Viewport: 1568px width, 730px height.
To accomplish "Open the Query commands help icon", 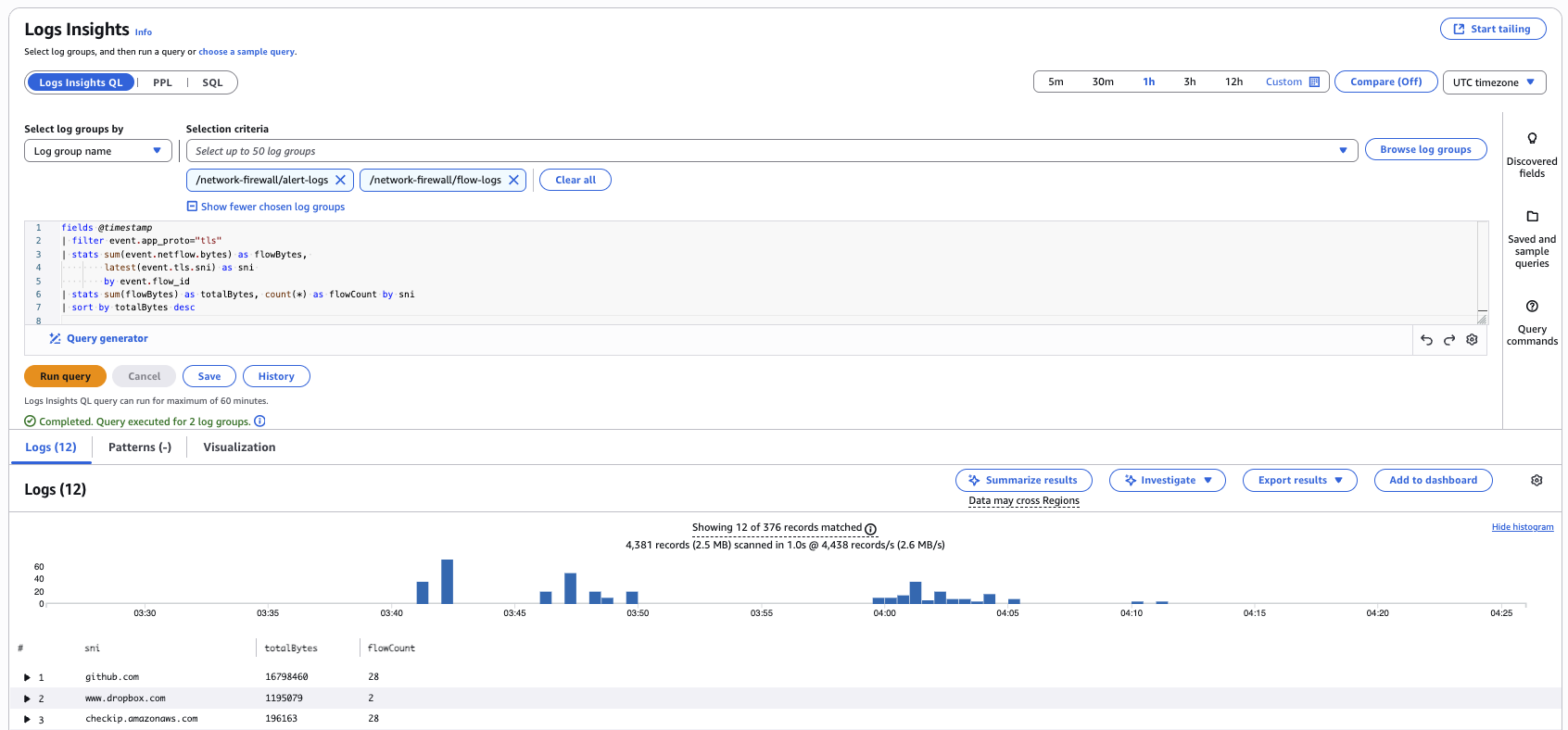I will pyautogui.click(x=1532, y=306).
